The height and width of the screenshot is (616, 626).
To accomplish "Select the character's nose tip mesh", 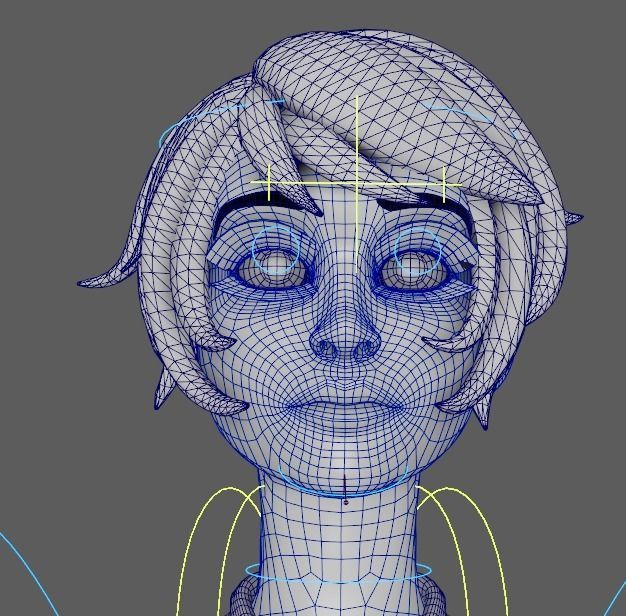I will click(345, 341).
